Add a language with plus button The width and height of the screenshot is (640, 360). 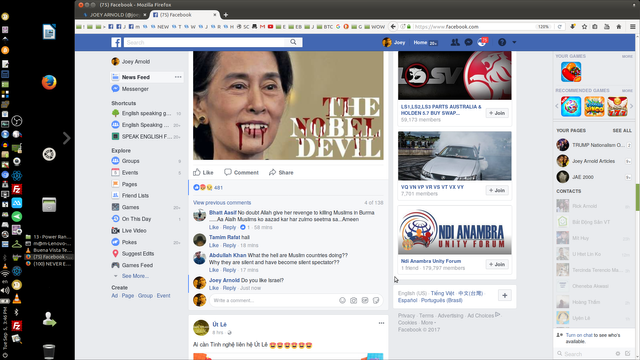click(x=504, y=296)
